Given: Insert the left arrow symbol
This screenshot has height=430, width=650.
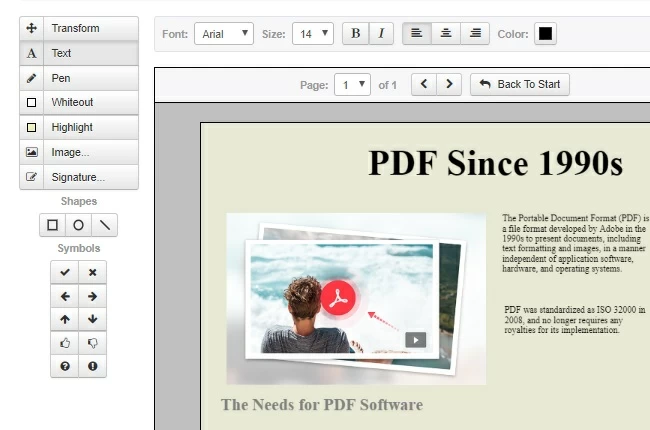Looking at the screenshot, I should click(65, 296).
